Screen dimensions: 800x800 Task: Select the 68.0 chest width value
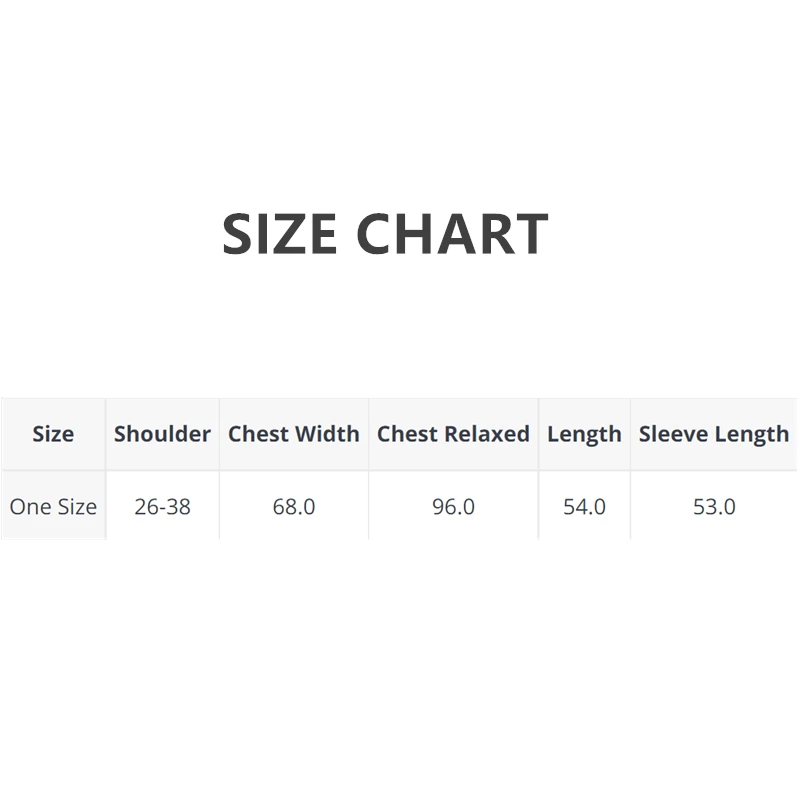294,507
